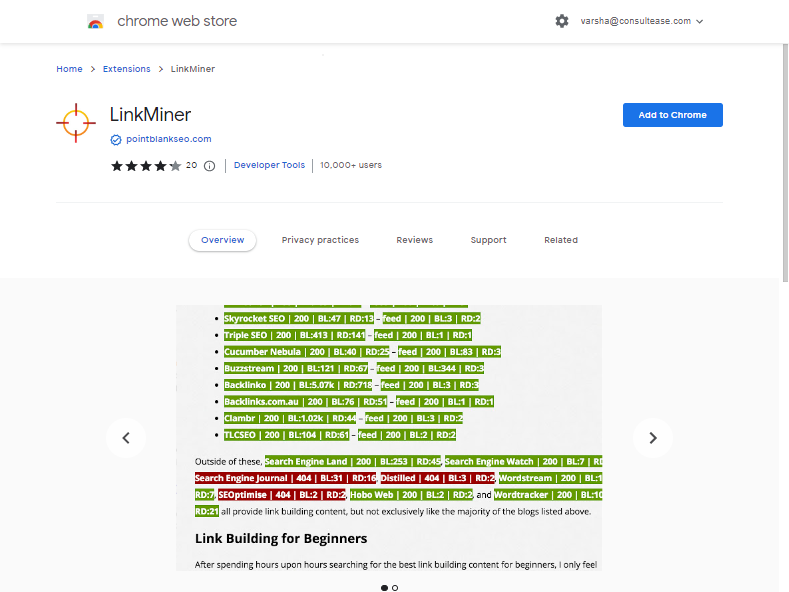This screenshot has height=592, width=789.
Task: Click the page vertical scrollbar
Action: coord(785,163)
